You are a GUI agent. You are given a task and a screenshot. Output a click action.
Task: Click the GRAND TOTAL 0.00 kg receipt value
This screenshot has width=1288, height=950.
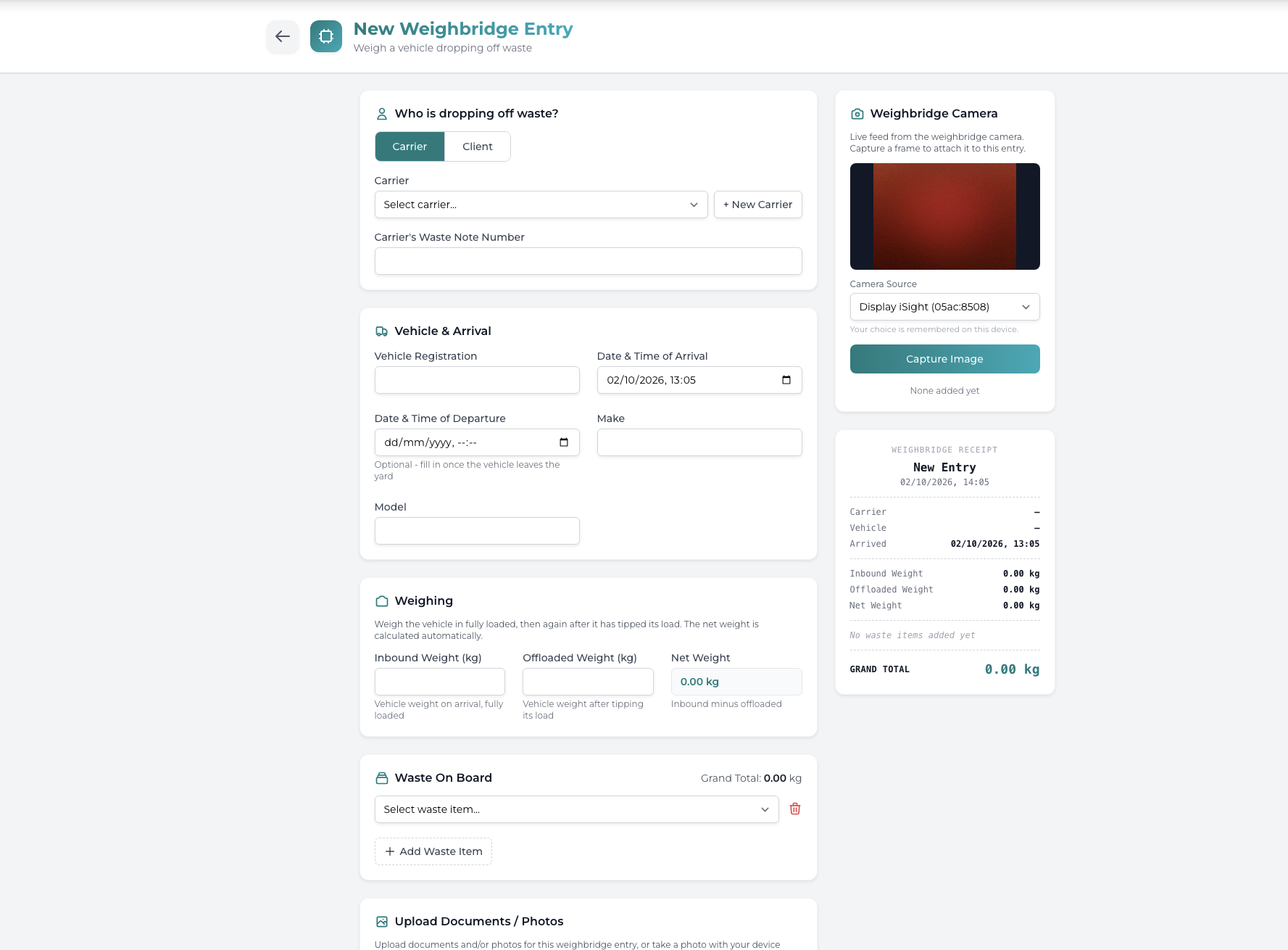[x=1012, y=669]
